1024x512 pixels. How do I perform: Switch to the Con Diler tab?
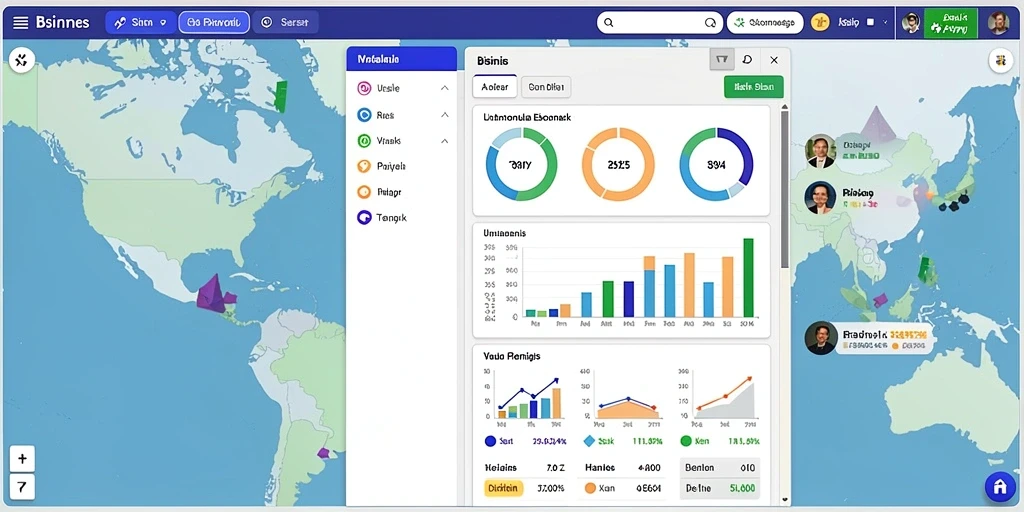click(x=546, y=87)
